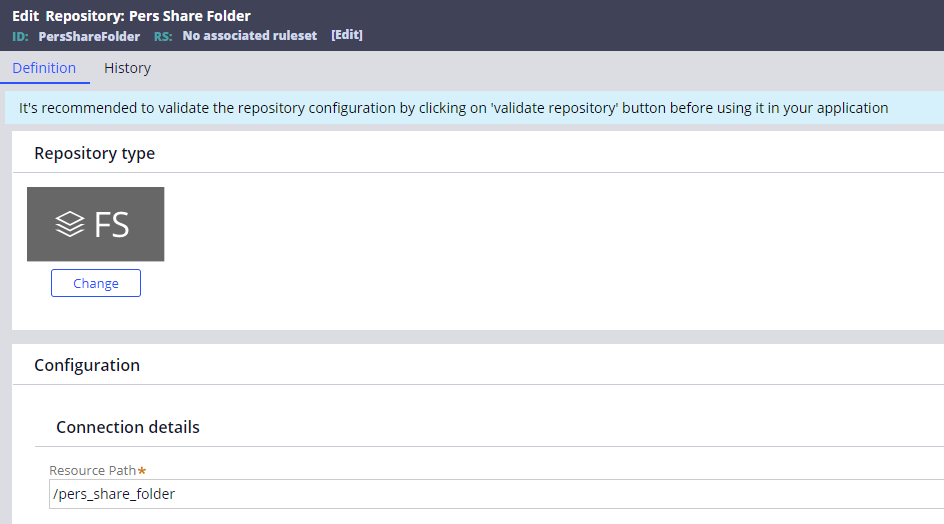The image size is (944, 524).
Task: Click the Repository type section heading
Action: point(94,153)
